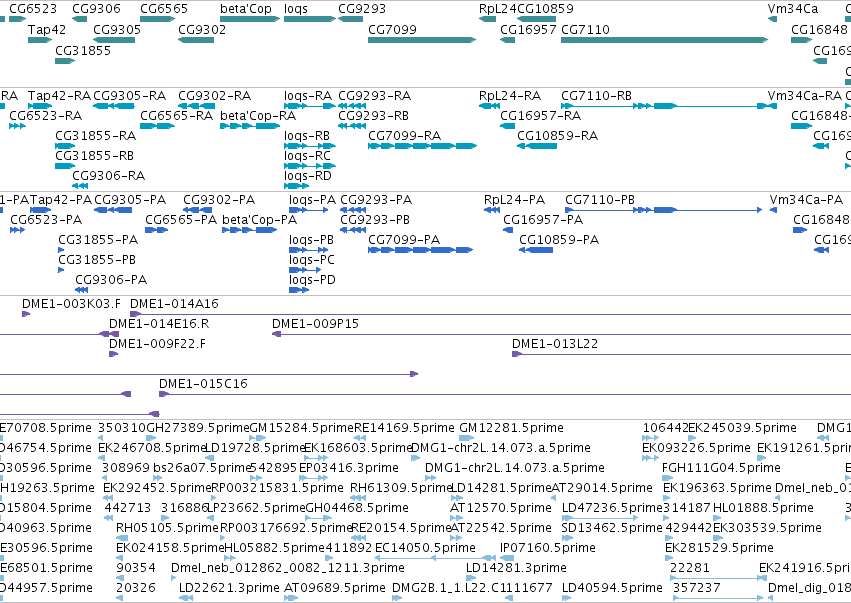Select the DME1-014A16 BAC label
The image size is (851, 603).
[174, 304]
